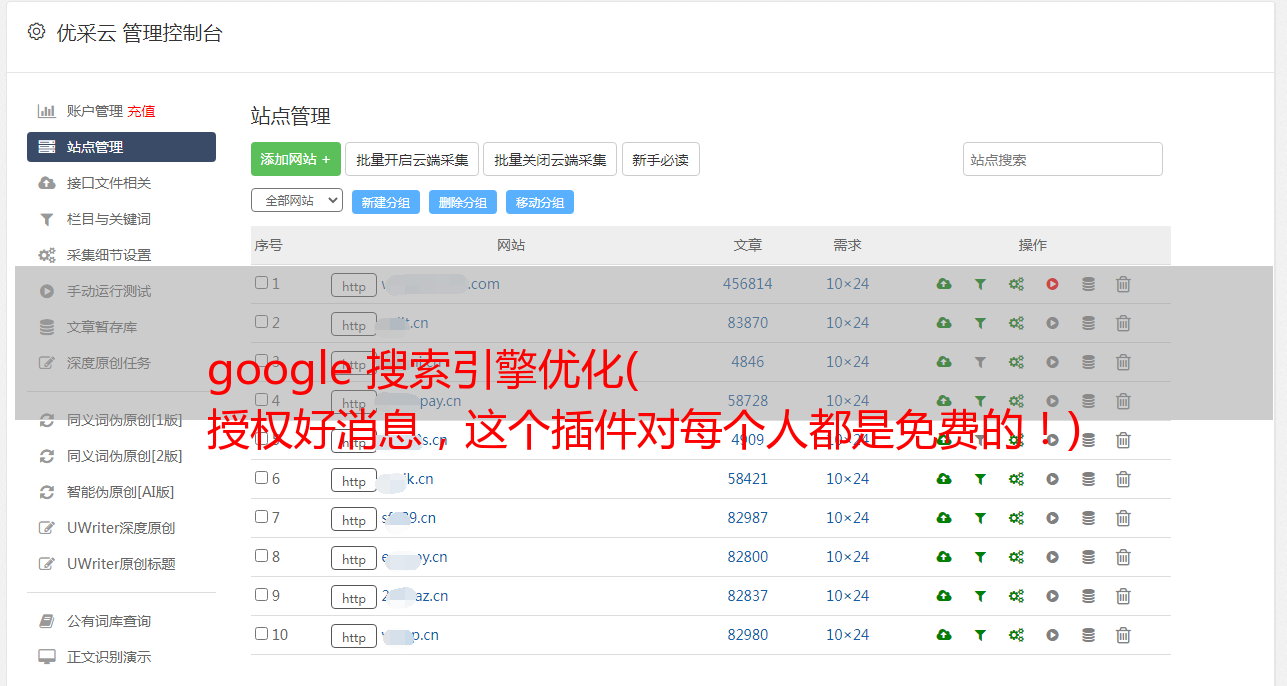Click the cloud upload icon in row 6
Viewport: 1287px width, 686px height.
point(944,479)
